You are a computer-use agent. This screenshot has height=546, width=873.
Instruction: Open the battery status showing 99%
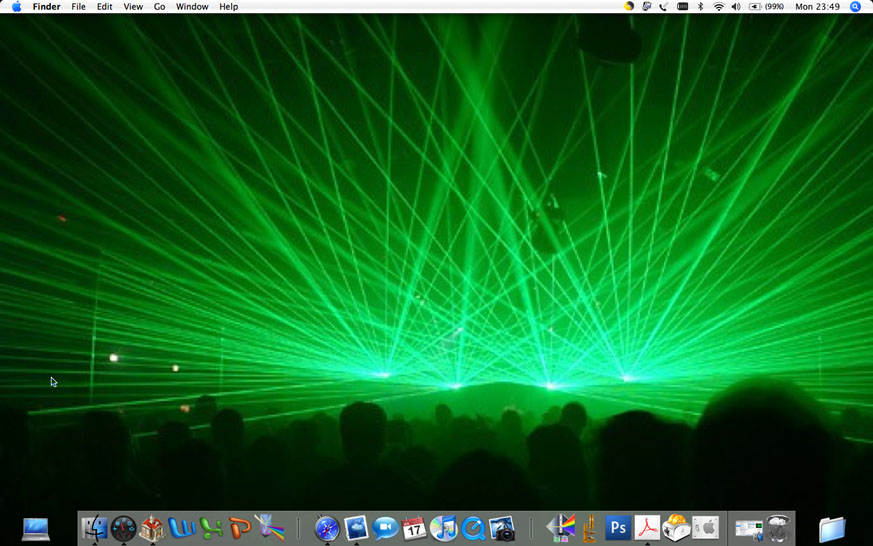pos(767,7)
